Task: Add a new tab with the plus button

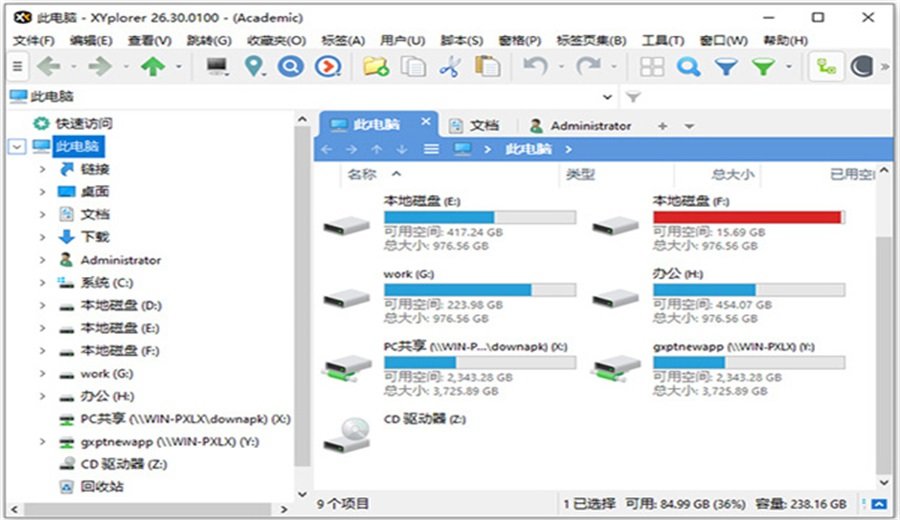Action: coord(662,126)
